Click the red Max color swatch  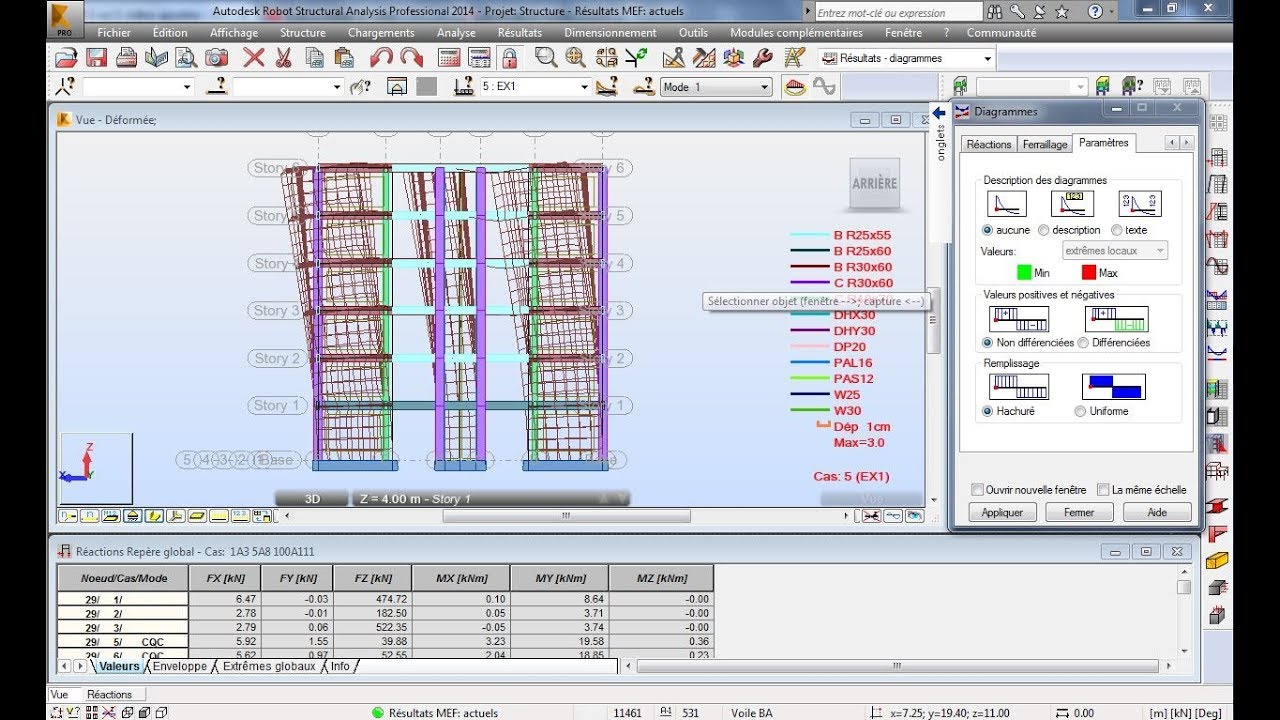pos(1089,272)
